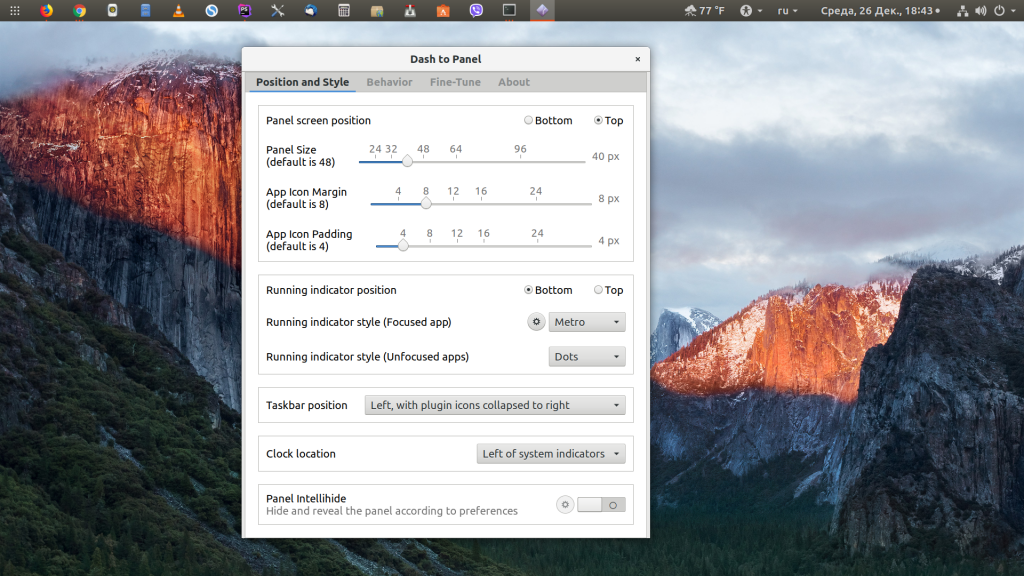Screen dimensions: 1024x576
Task: Launch Google Chrome from the panel
Action: click(x=79, y=11)
